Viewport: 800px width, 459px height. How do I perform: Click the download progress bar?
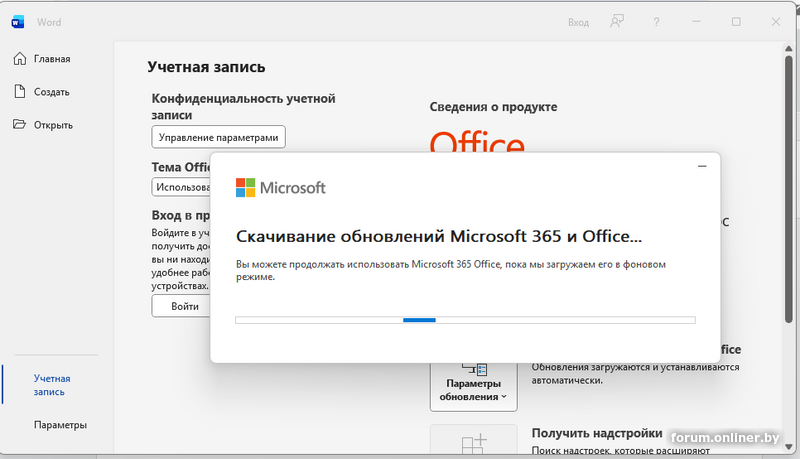[x=465, y=320]
